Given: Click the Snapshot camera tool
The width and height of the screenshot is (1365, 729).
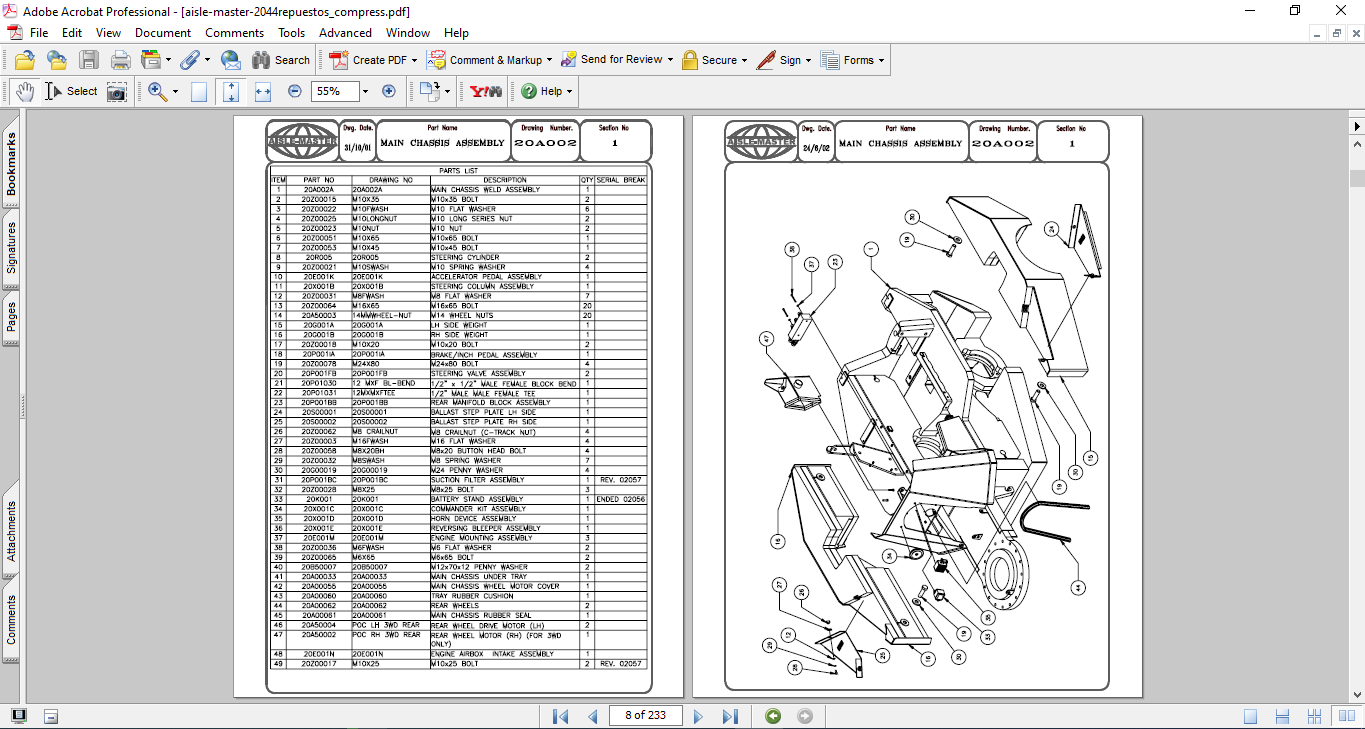Looking at the screenshot, I should (117, 91).
